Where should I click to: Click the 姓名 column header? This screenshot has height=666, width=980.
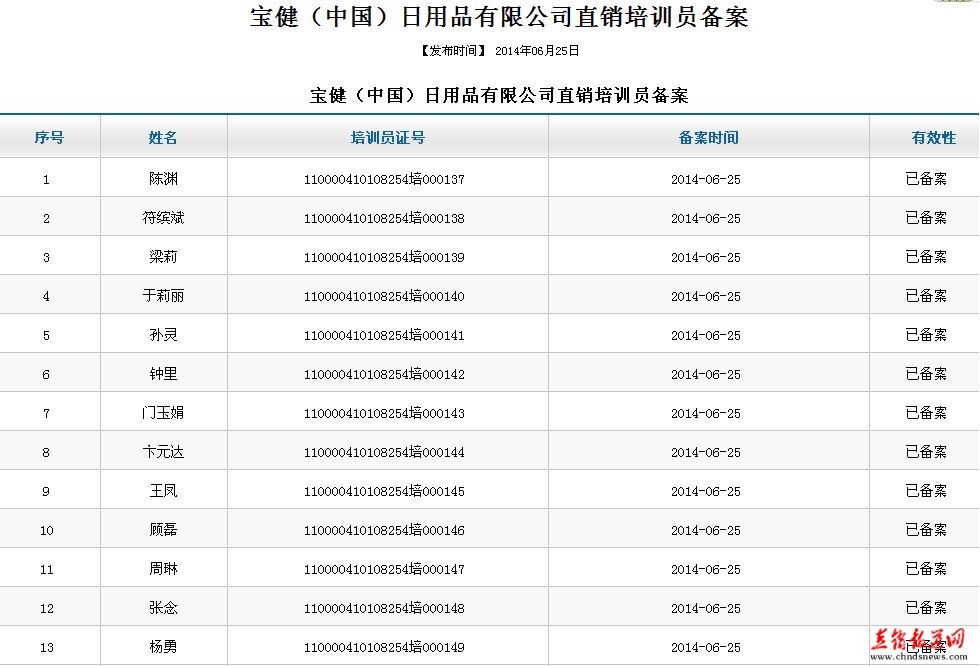[x=163, y=137]
